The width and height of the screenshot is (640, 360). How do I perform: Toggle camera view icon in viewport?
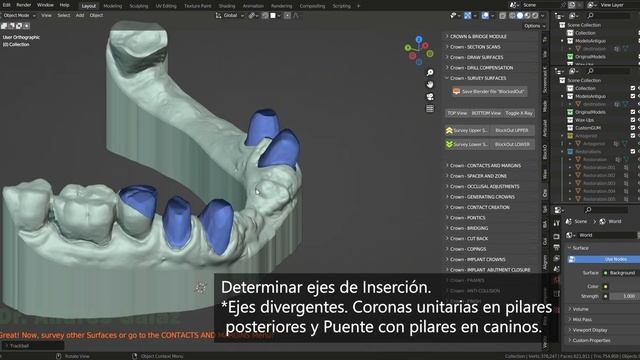tap(430, 97)
